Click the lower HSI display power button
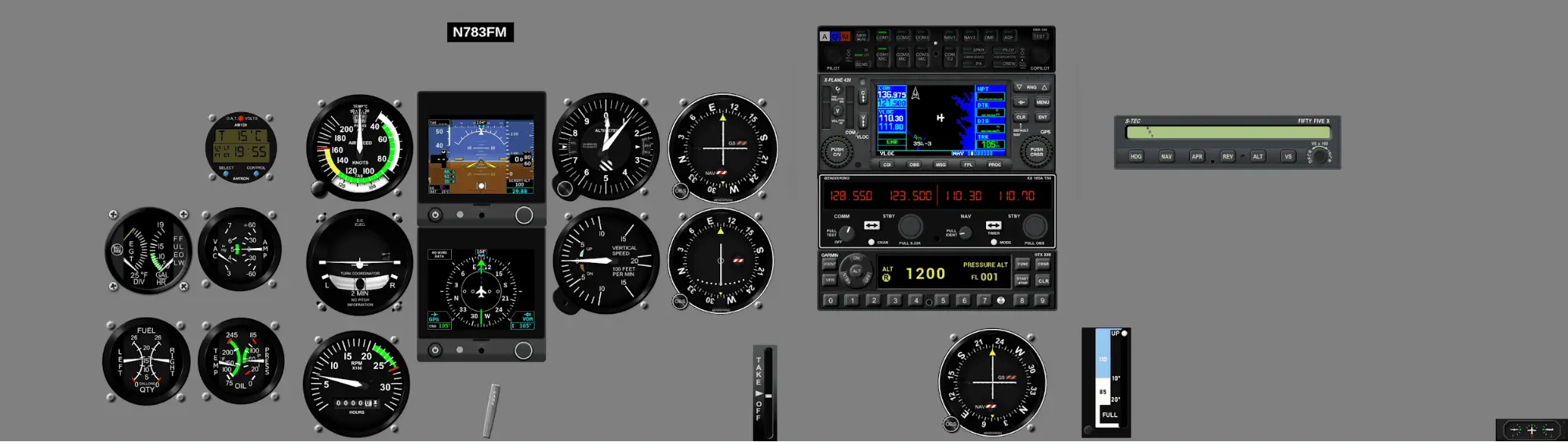This screenshot has width=1568, height=442. 435,350
